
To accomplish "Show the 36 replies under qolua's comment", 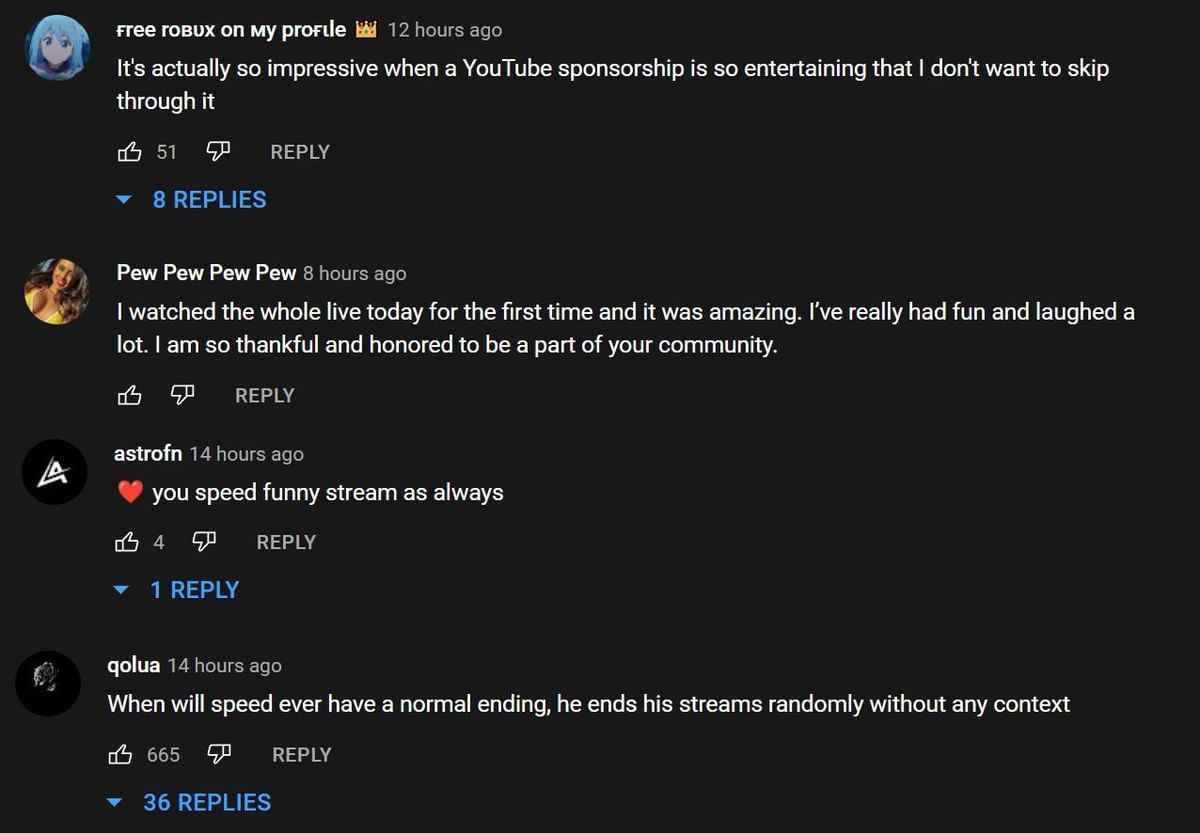I will pyautogui.click(x=206, y=802).
